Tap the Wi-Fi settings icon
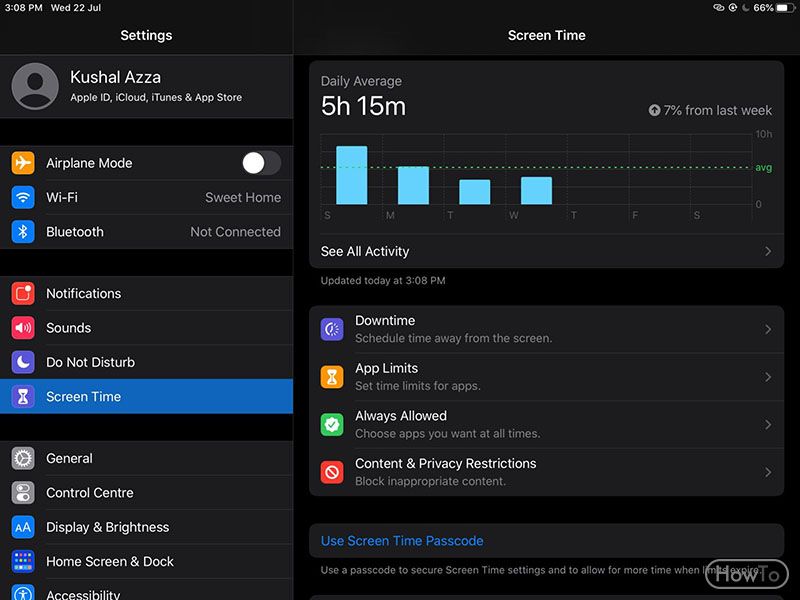The width and height of the screenshot is (800, 600). [x=23, y=197]
